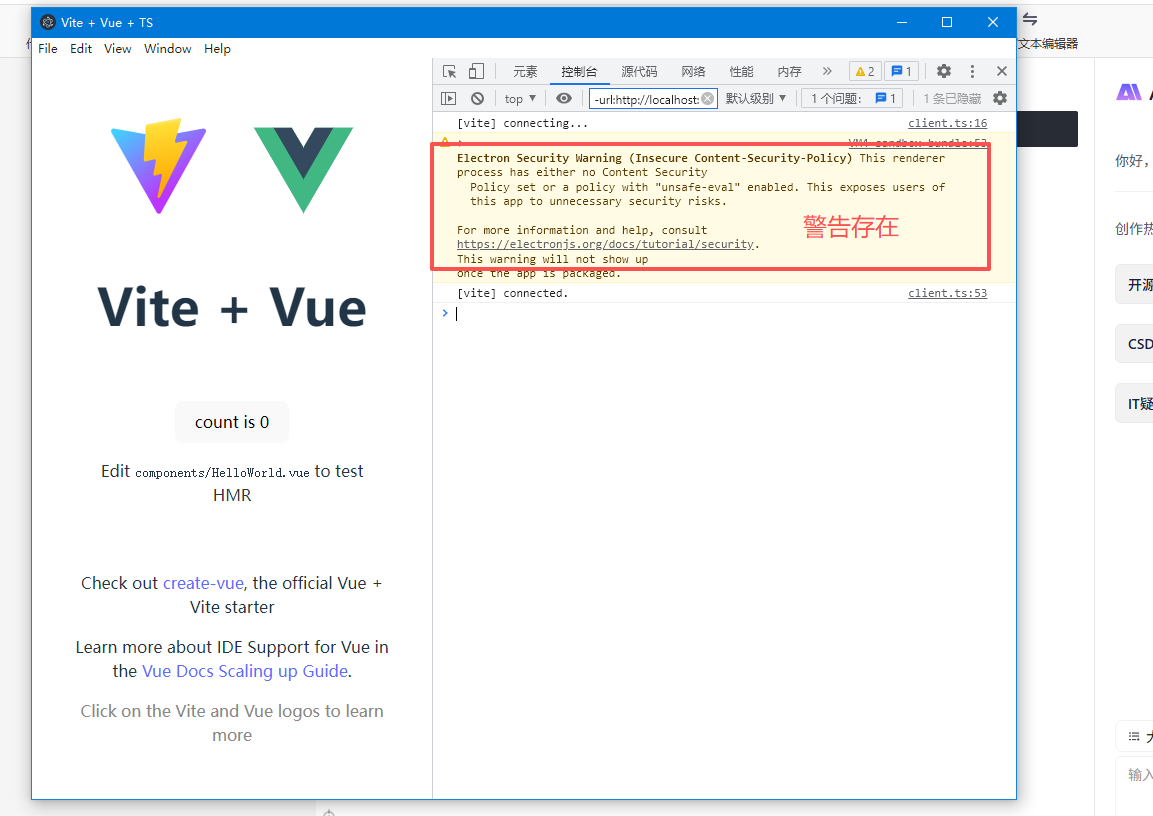
Task: Open the 元素 (Elements) tab
Action: (525, 71)
